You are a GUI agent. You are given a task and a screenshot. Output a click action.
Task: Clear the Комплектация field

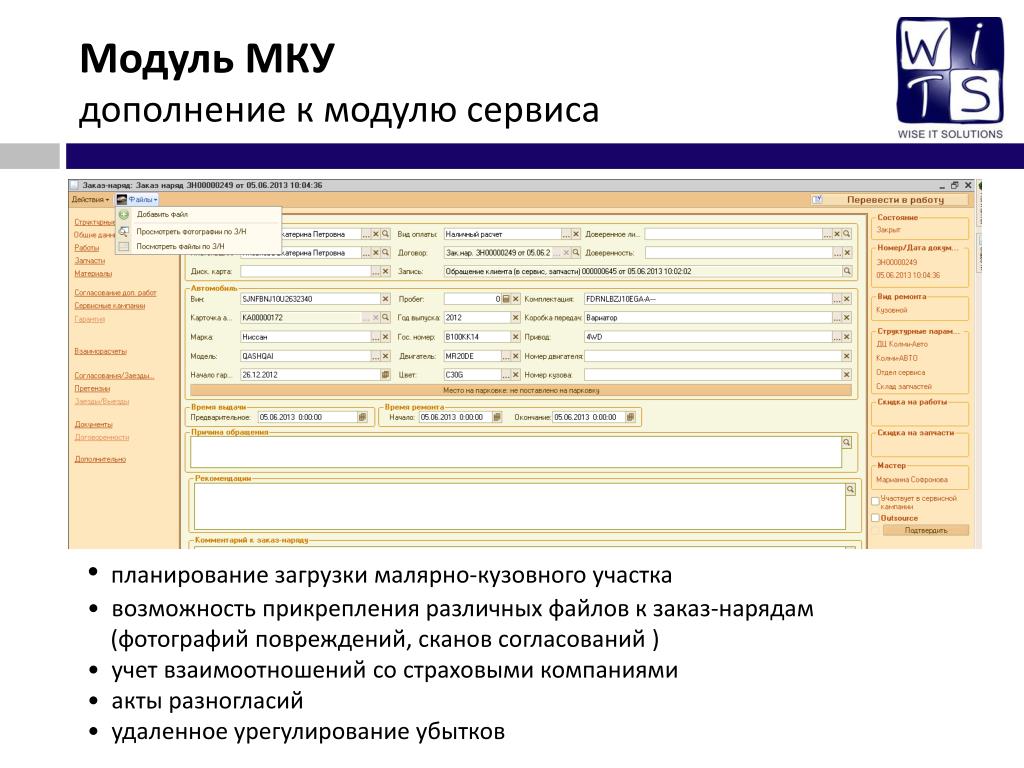[847, 299]
